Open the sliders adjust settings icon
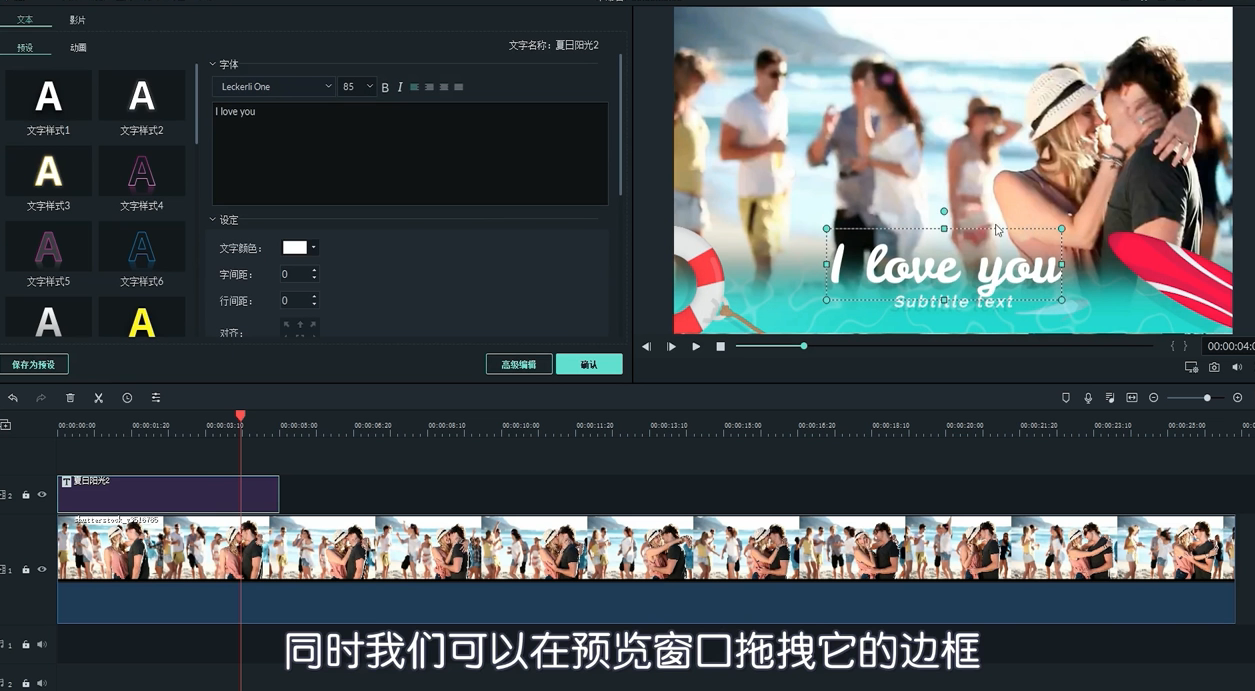Screen dimensions: 1255x691 (156, 398)
